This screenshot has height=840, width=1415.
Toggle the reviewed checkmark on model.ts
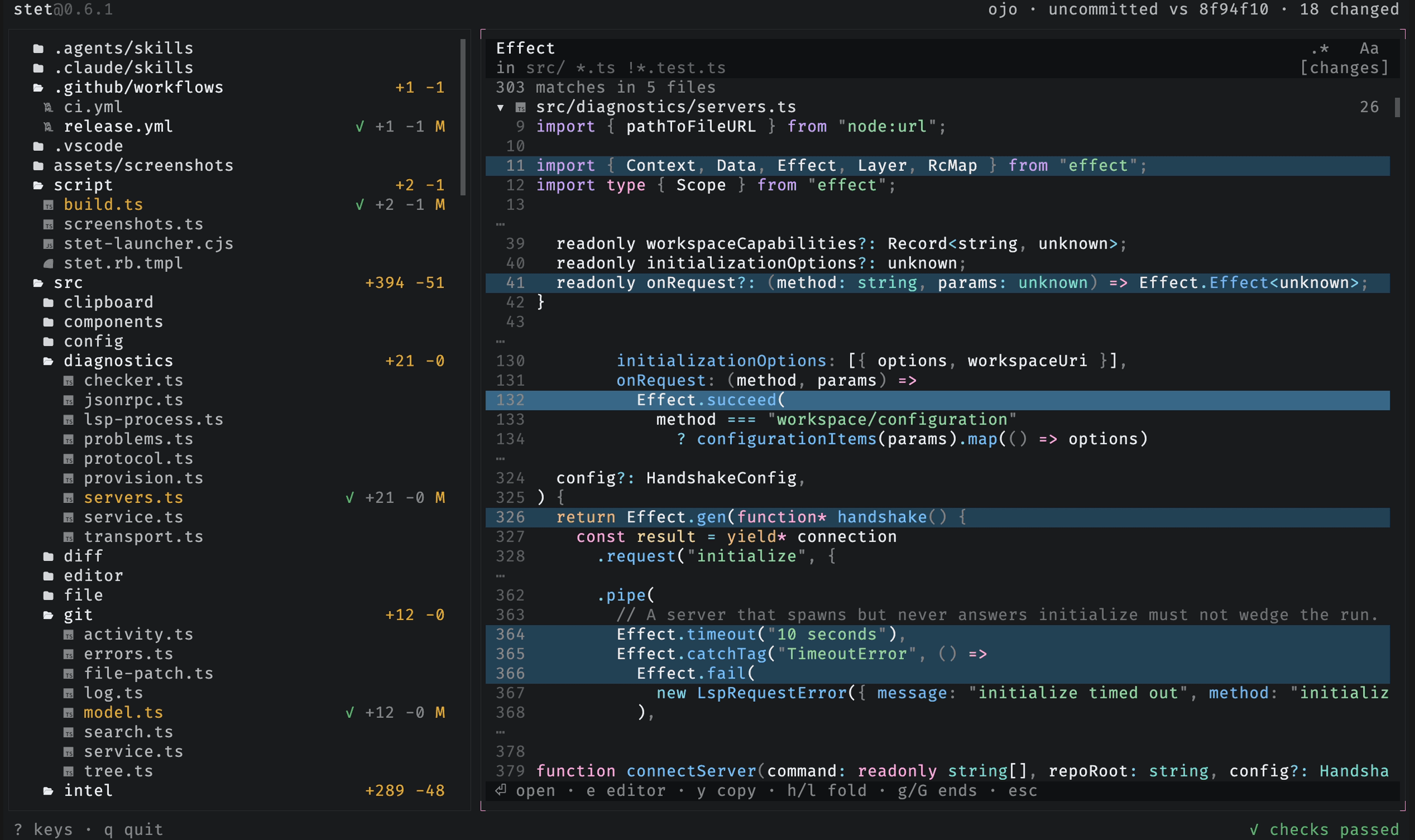(x=350, y=713)
